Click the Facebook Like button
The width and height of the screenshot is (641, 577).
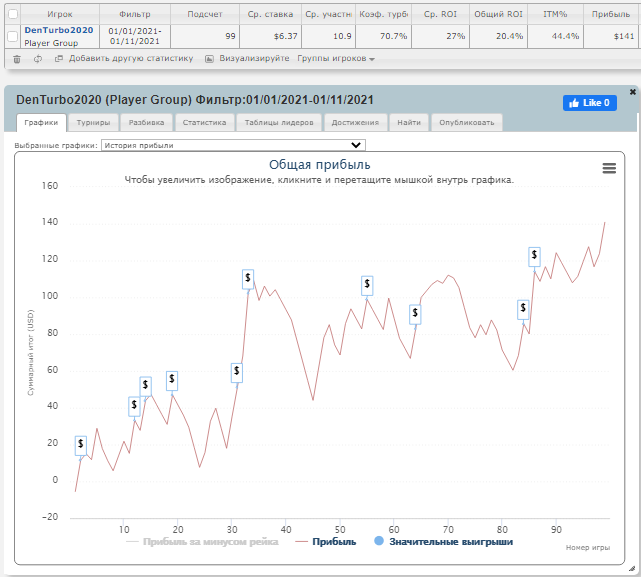(589, 103)
